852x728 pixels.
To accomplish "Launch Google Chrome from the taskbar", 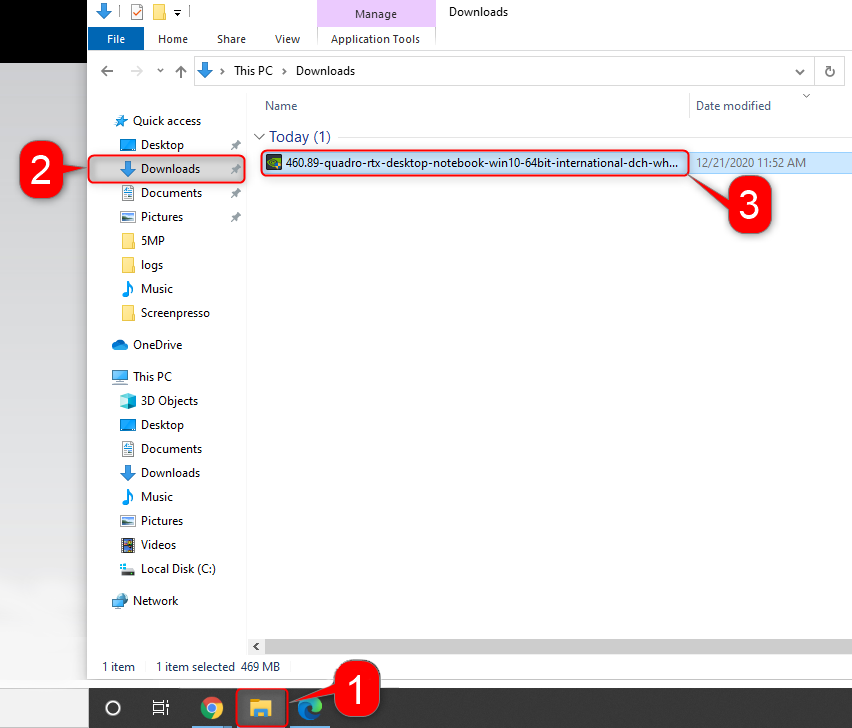I will [211, 708].
